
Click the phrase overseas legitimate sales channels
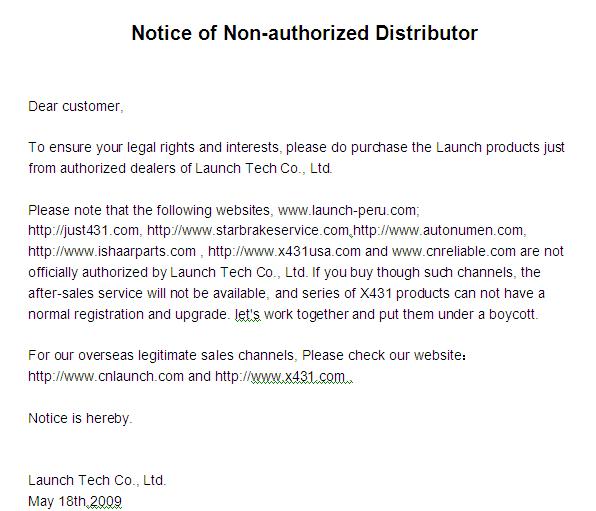tap(186, 355)
